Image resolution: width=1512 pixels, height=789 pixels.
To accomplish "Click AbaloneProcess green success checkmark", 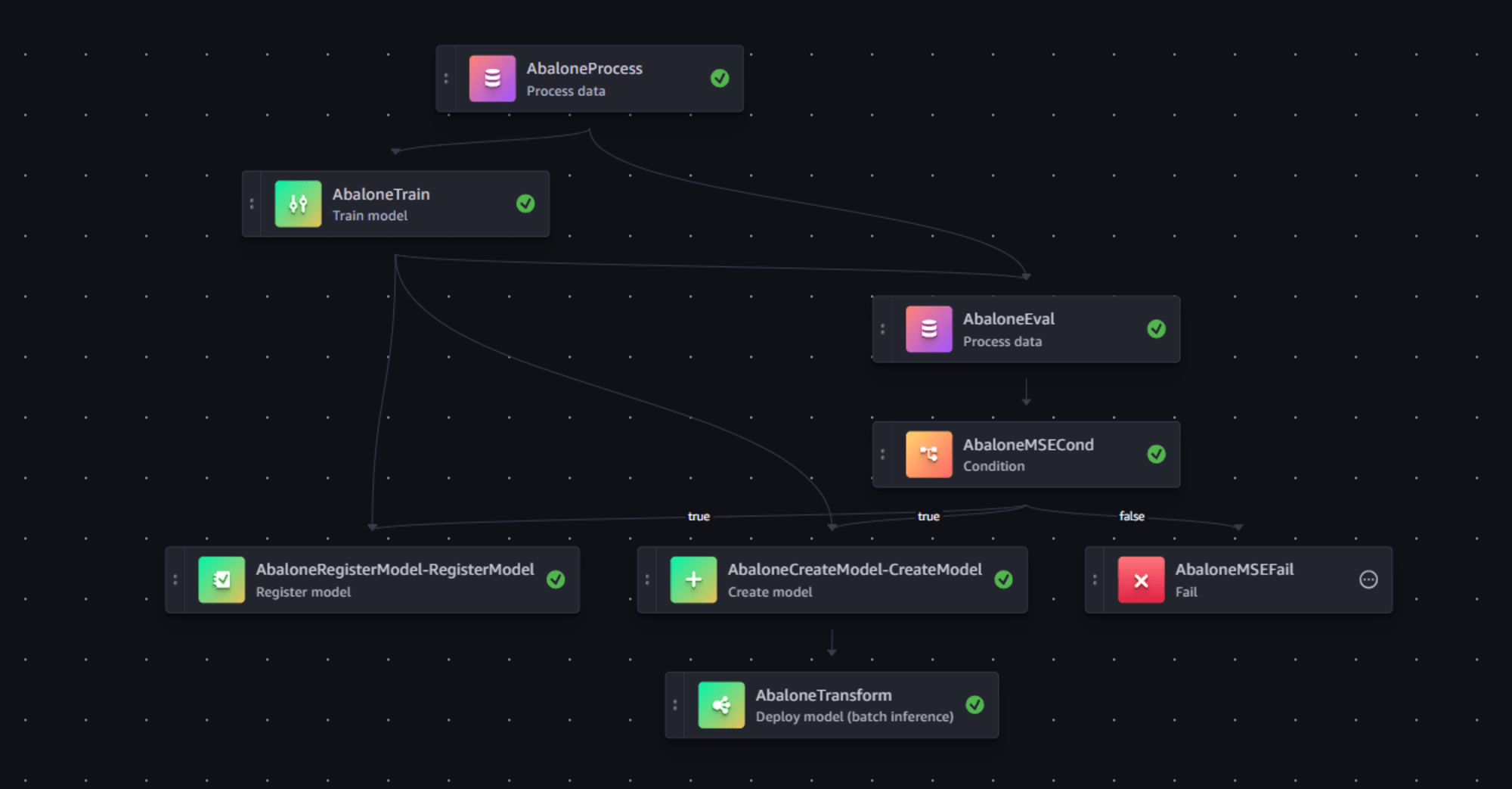I will pos(720,79).
